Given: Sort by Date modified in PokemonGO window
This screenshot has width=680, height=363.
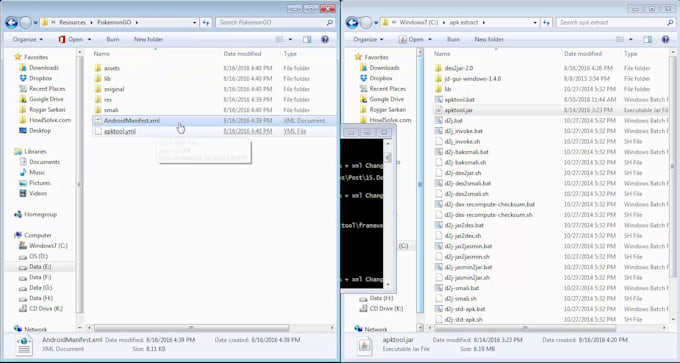Looking at the screenshot, I should tap(242, 54).
